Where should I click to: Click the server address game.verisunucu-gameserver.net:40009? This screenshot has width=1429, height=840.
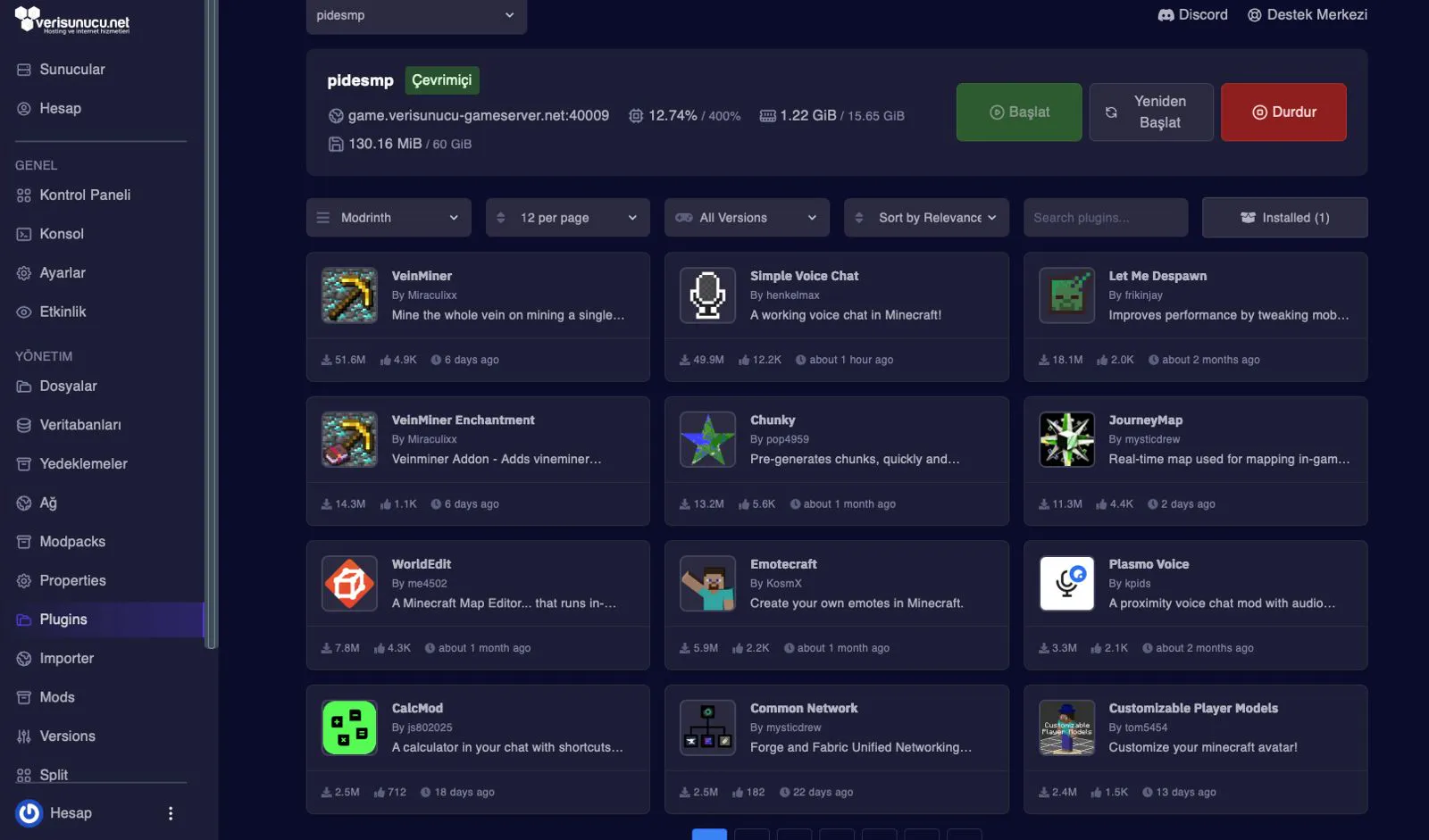pos(479,116)
